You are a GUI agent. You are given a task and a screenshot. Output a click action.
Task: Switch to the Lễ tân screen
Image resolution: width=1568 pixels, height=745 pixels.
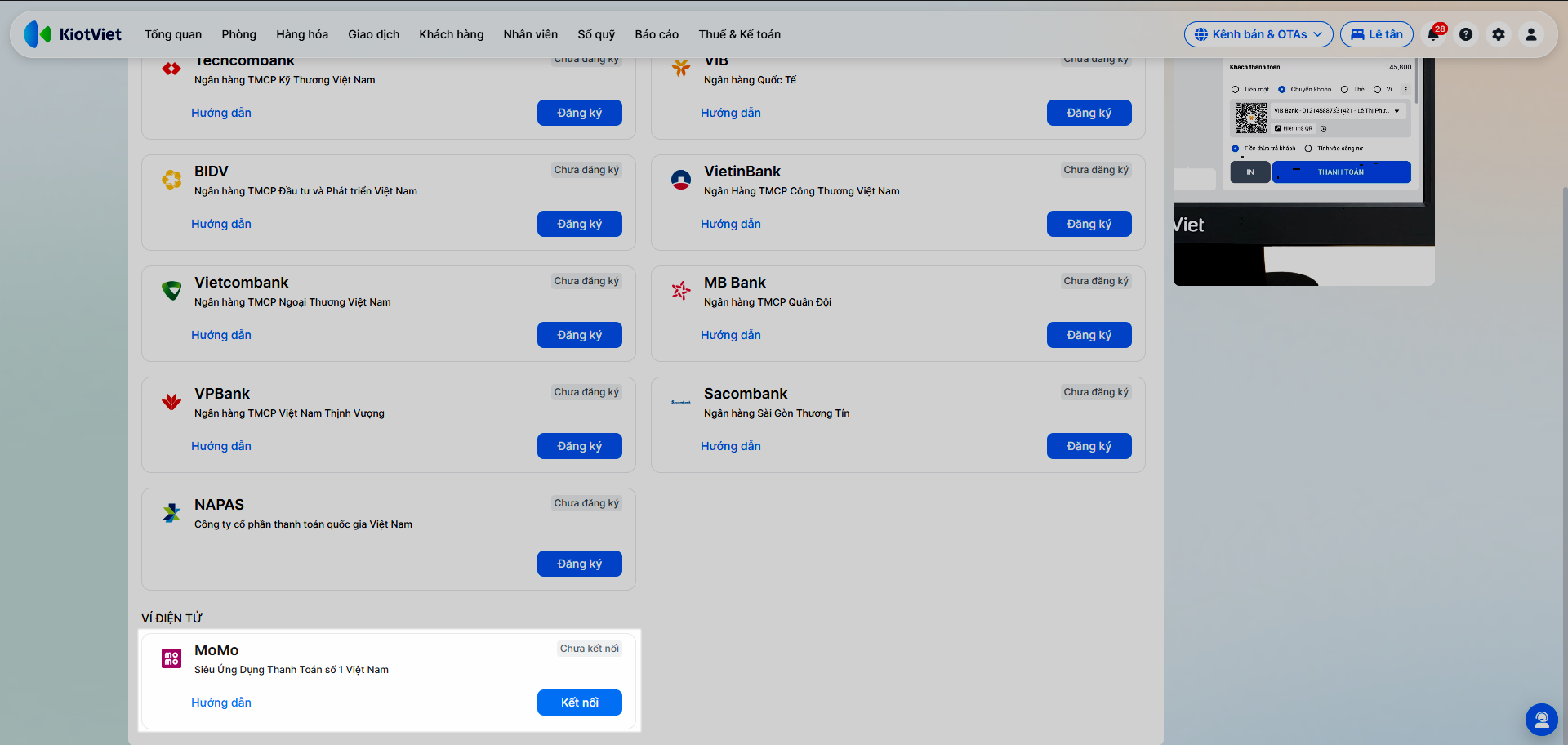coord(1377,34)
